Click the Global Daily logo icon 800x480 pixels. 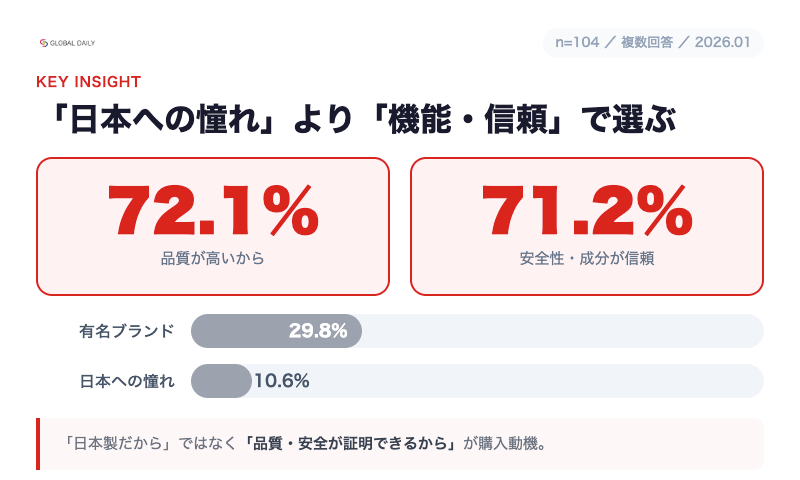pyautogui.click(x=44, y=44)
